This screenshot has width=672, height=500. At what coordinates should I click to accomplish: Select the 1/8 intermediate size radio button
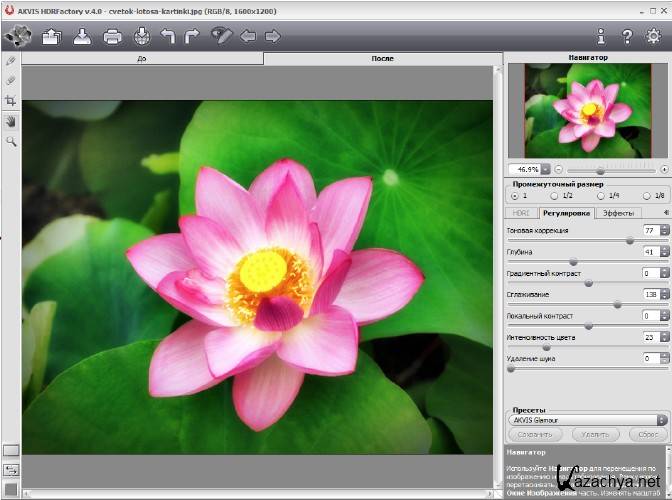(x=647, y=196)
